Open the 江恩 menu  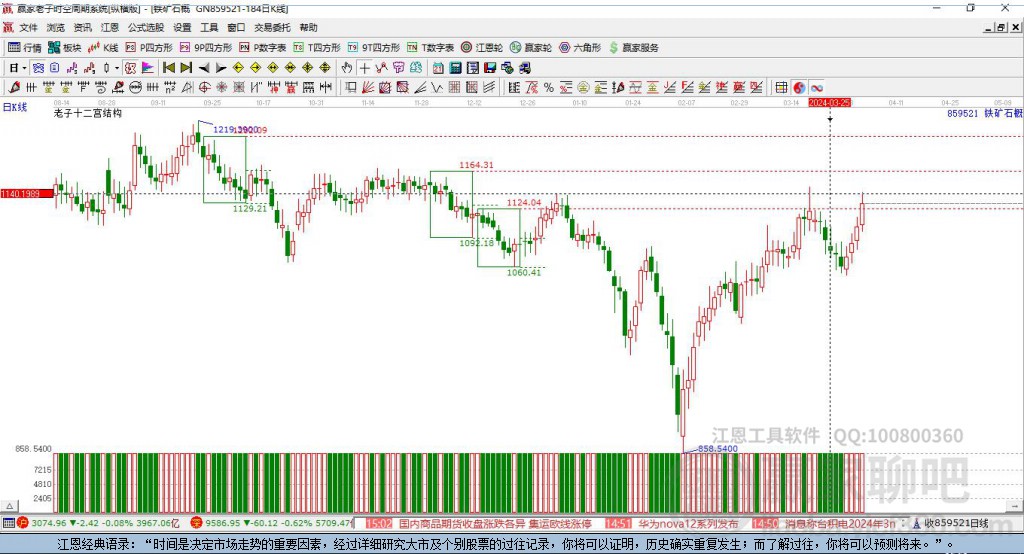click(110, 27)
